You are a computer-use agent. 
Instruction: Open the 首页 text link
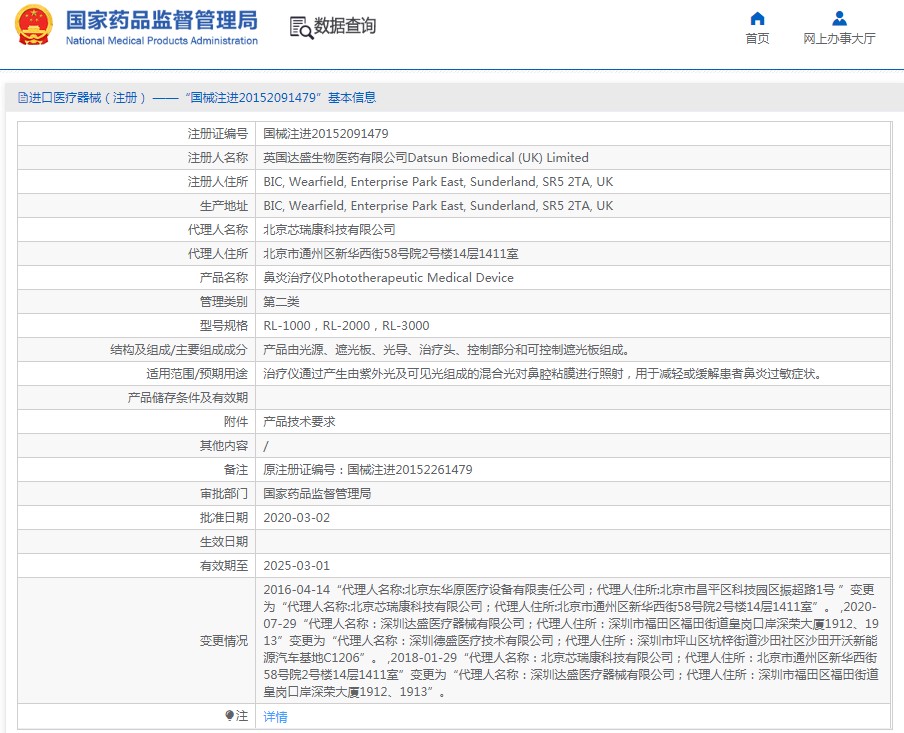pos(757,39)
